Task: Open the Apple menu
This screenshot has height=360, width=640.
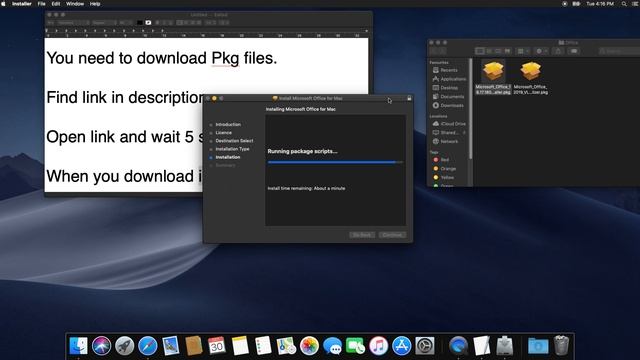Action: (x=4, y=4)
